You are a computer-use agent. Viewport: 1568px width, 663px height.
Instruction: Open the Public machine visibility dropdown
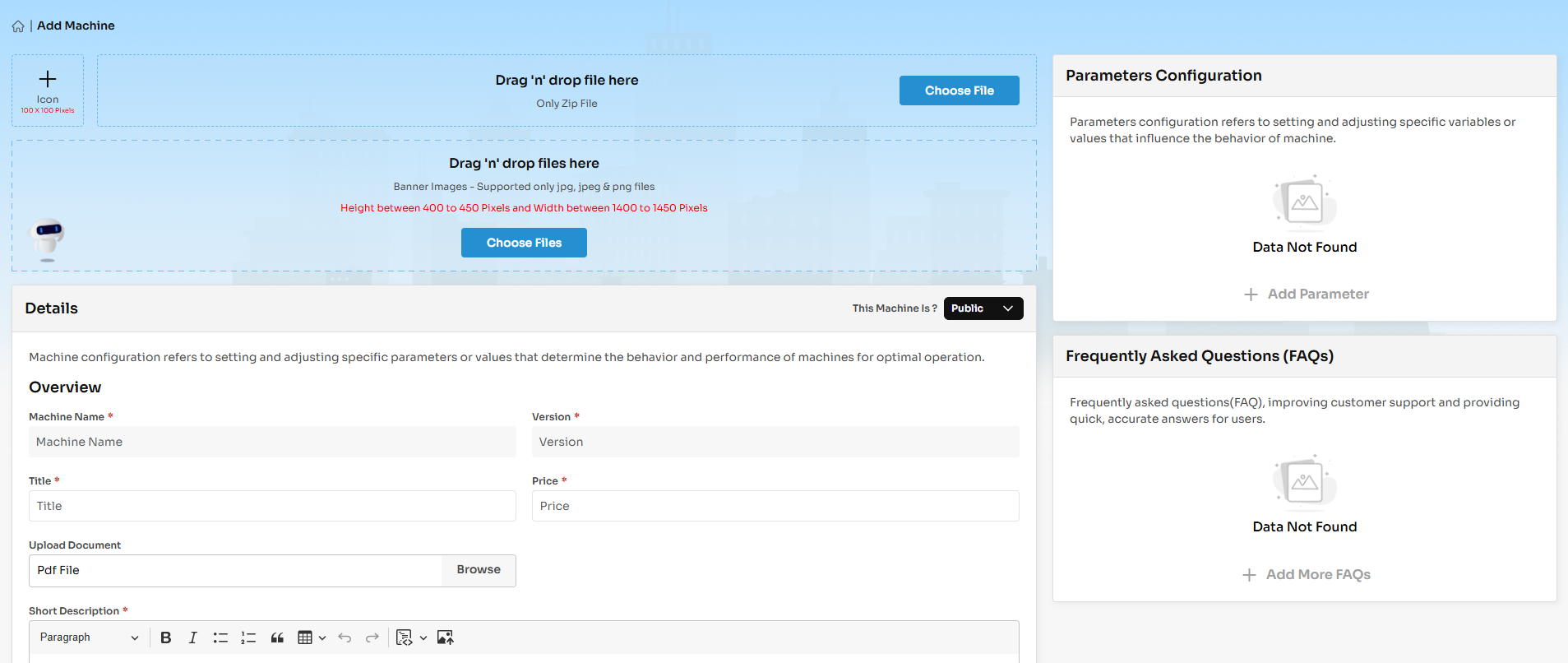[983, 308]
